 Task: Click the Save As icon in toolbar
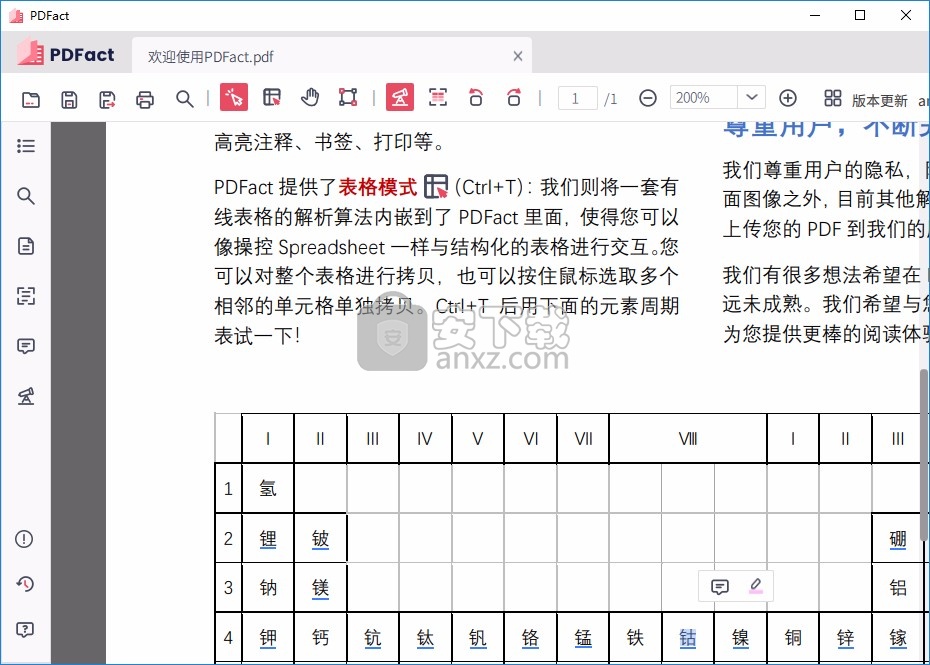coord(107,99)
